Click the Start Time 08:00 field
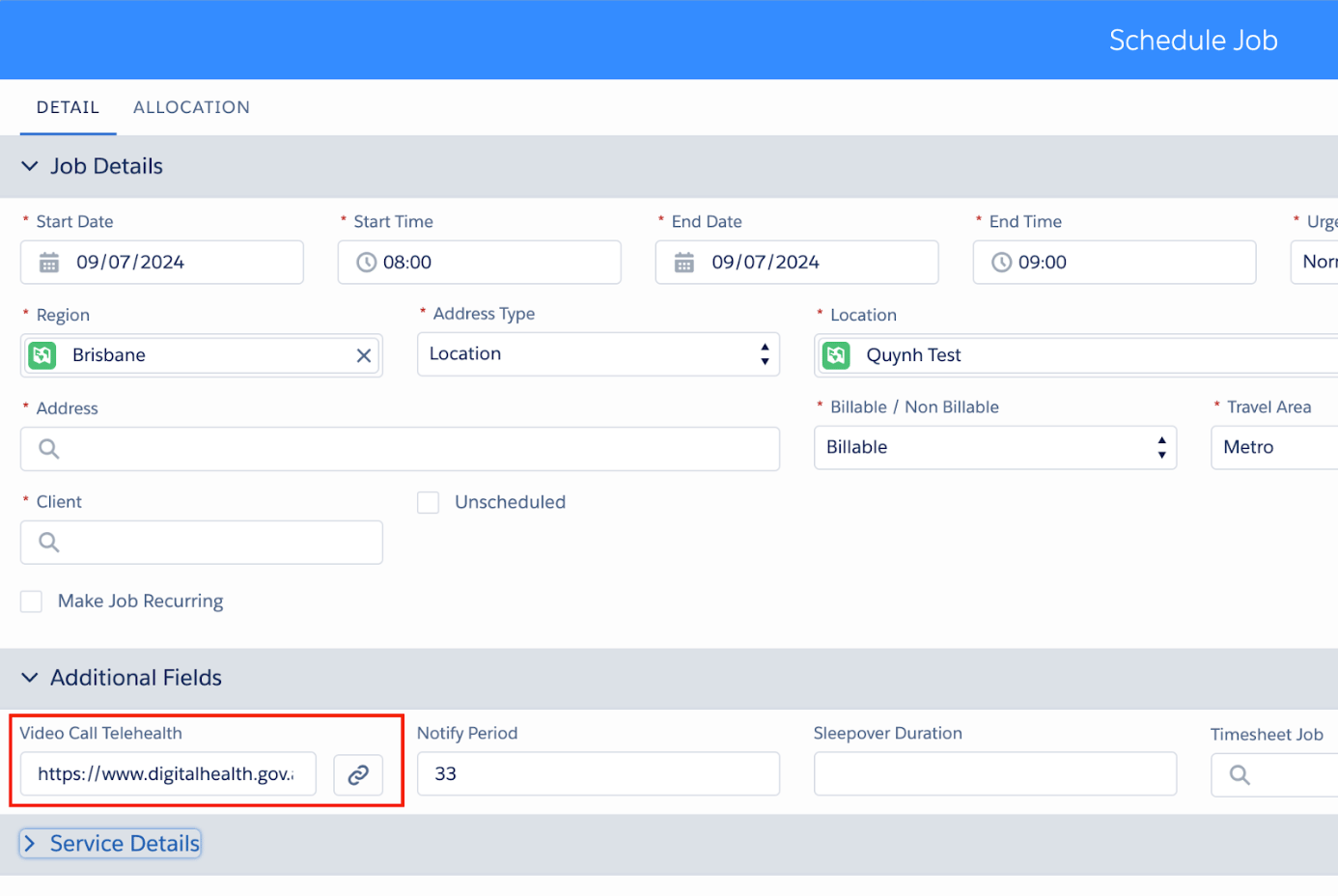 [480, 263]
